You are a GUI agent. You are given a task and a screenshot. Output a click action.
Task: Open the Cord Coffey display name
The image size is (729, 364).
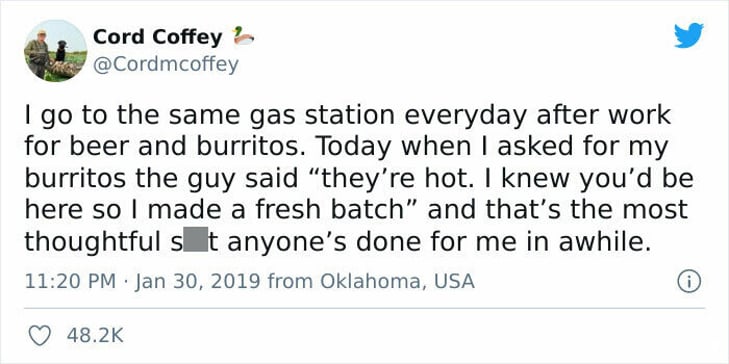click(x=158, y=37)
